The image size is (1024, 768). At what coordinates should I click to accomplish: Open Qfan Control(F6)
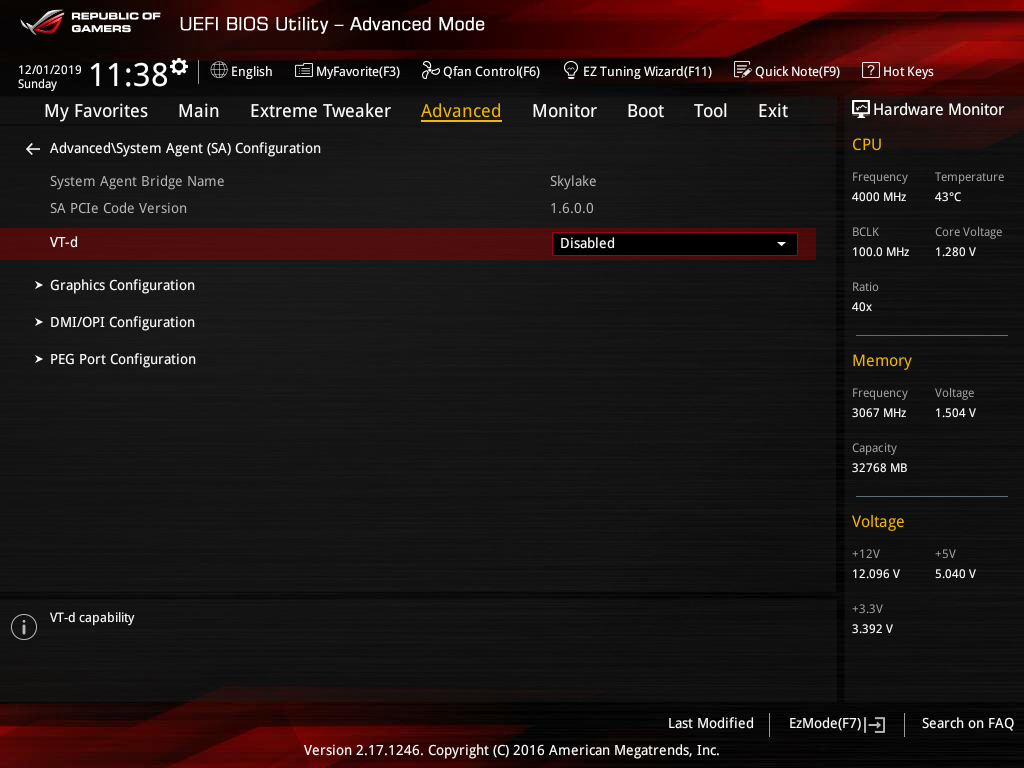(481, 71)
